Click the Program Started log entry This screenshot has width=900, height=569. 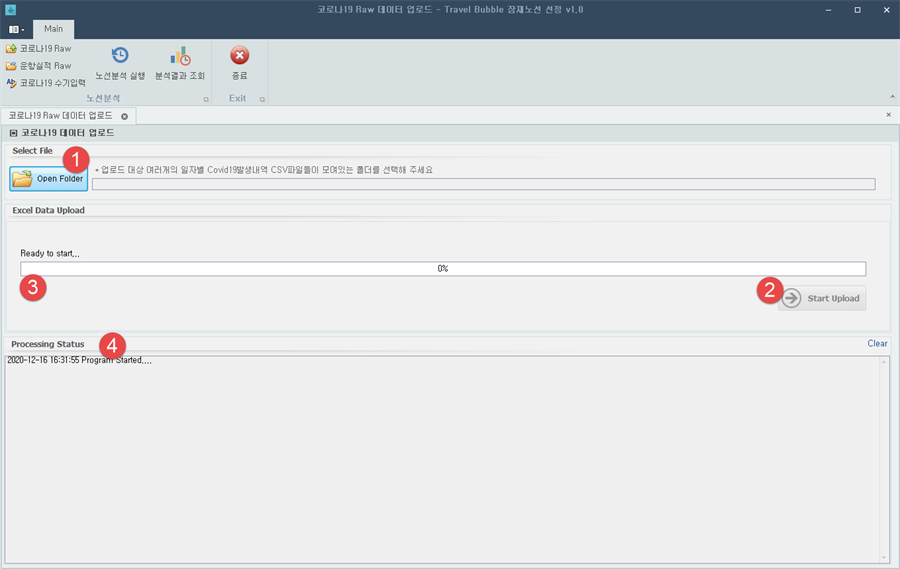coord(79,360)
